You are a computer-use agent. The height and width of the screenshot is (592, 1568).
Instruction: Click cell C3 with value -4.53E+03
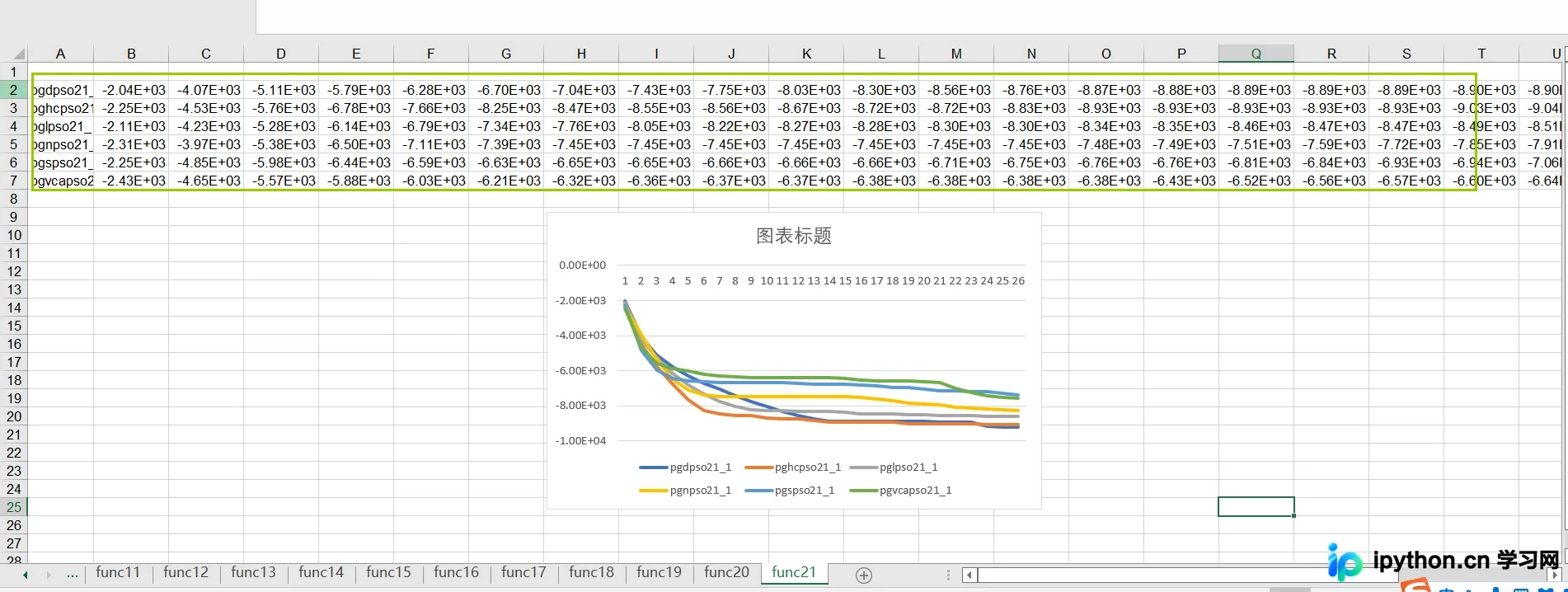pos(206,108)
